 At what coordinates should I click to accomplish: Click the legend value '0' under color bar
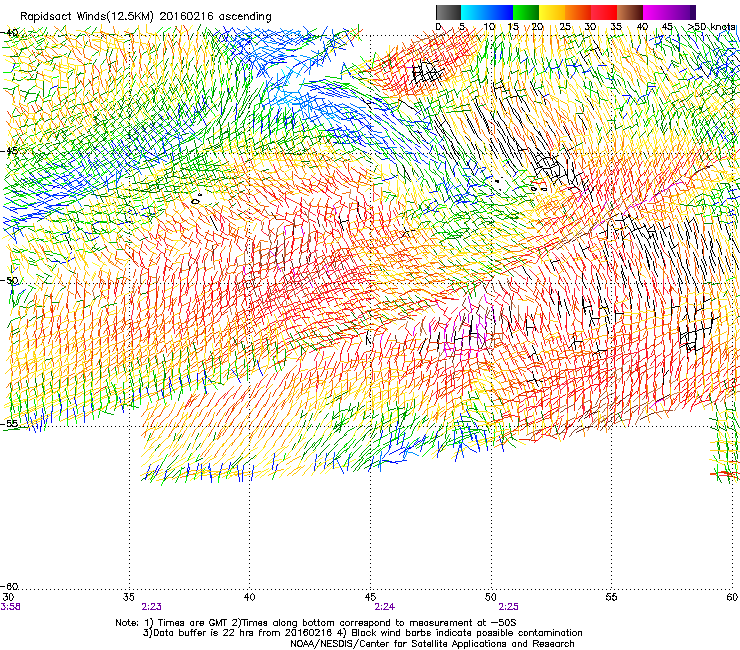439,27
